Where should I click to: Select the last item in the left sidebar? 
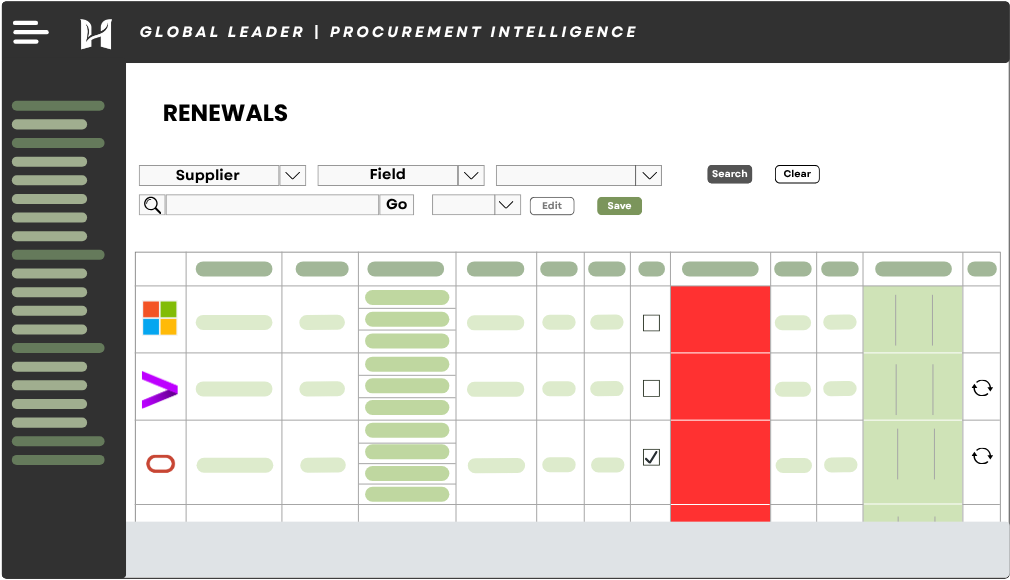click(58, 460)
